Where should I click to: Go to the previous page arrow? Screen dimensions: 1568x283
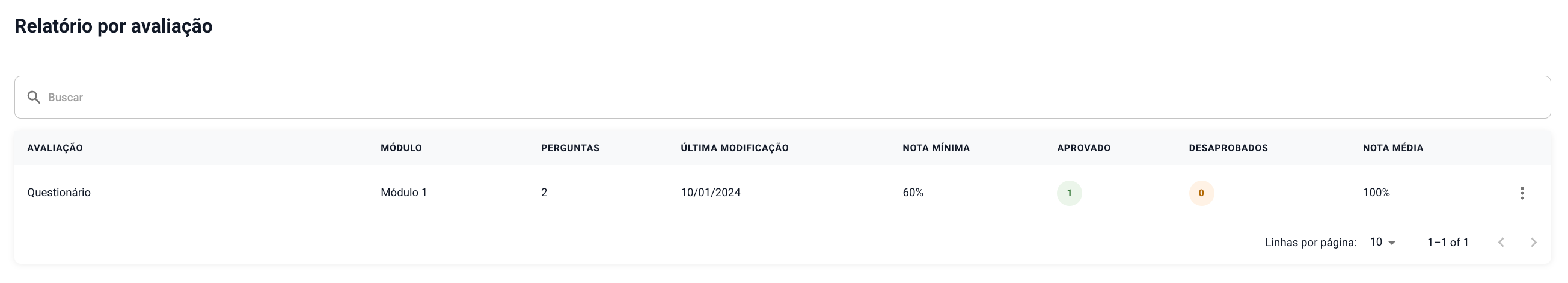tap(1501, 243)
